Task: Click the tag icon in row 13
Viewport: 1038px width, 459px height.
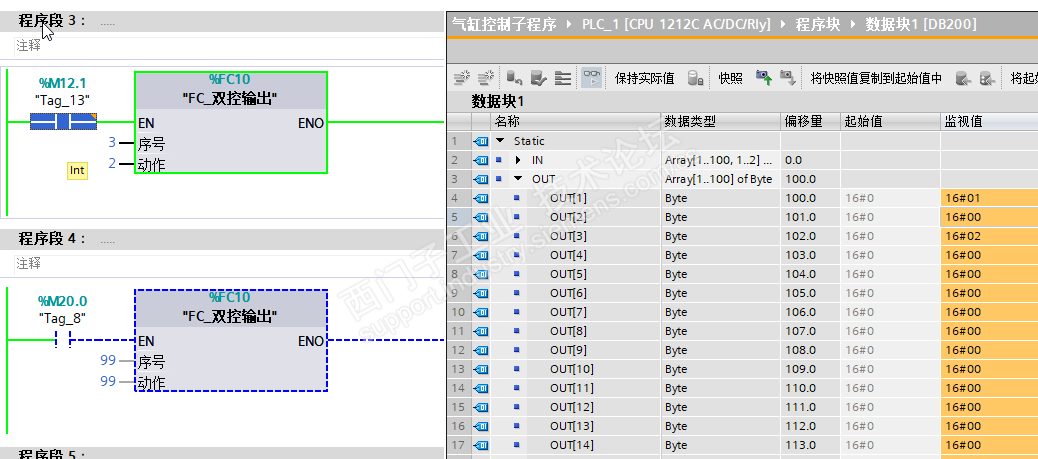Action: pyautogui.click(x=481, y=369)
